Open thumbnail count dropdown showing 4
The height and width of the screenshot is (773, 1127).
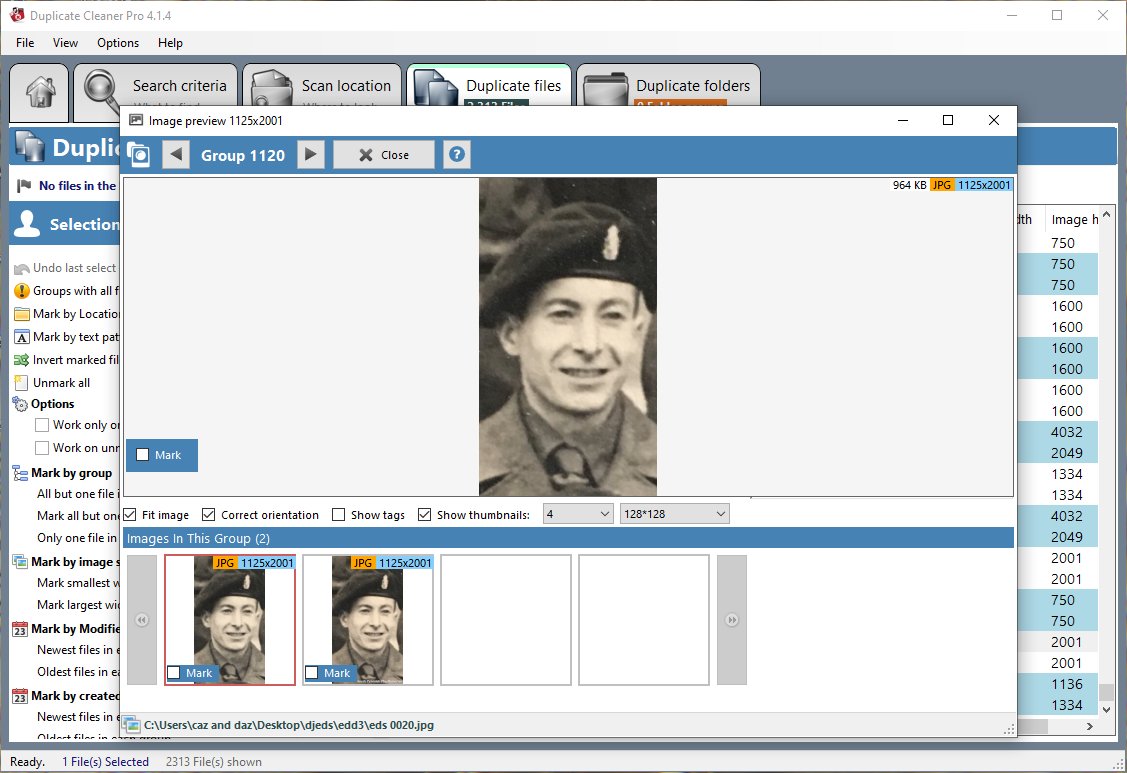click(x=577, y=514)
